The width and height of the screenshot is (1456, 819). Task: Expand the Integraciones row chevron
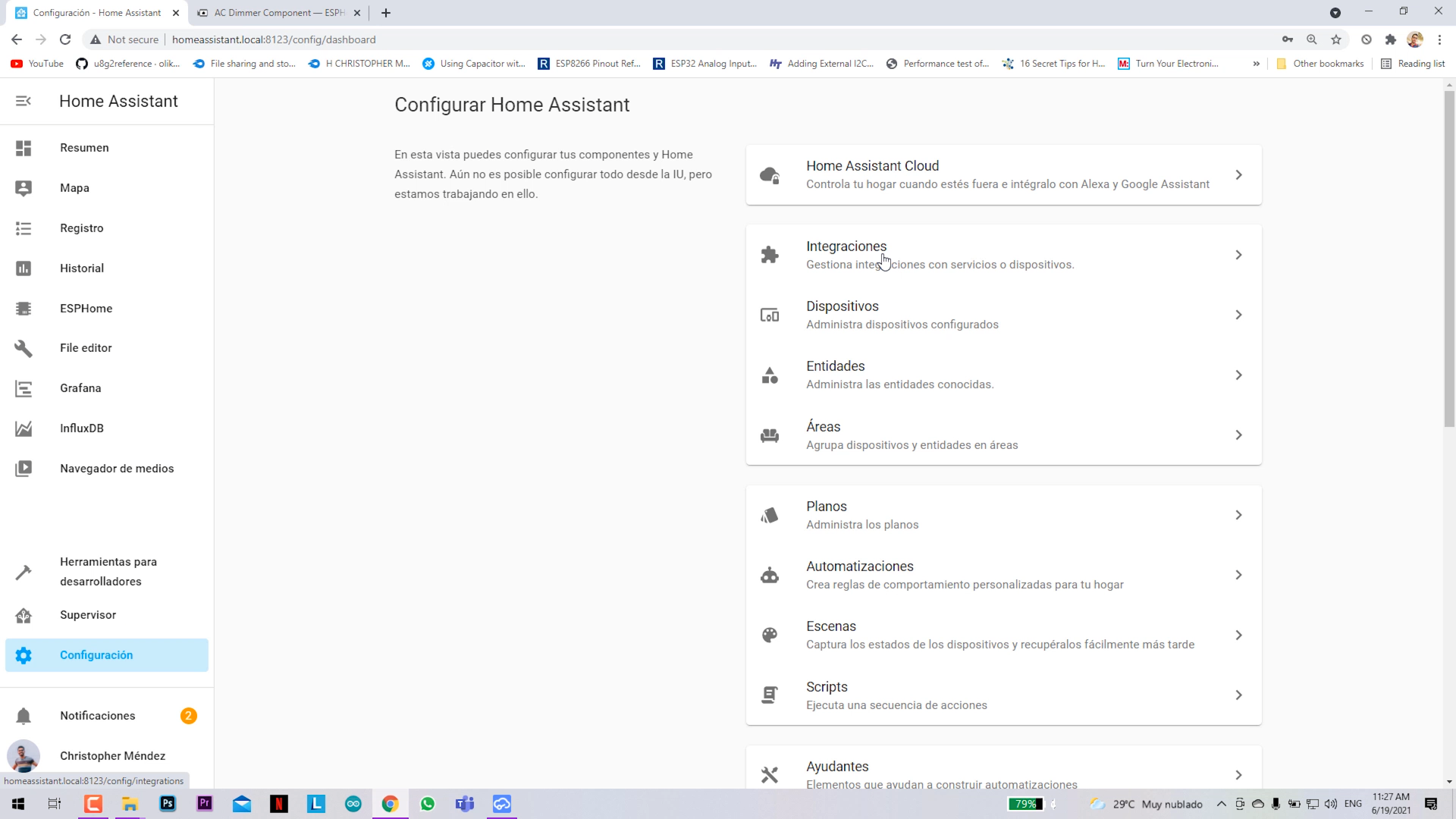pos(1238,255)
